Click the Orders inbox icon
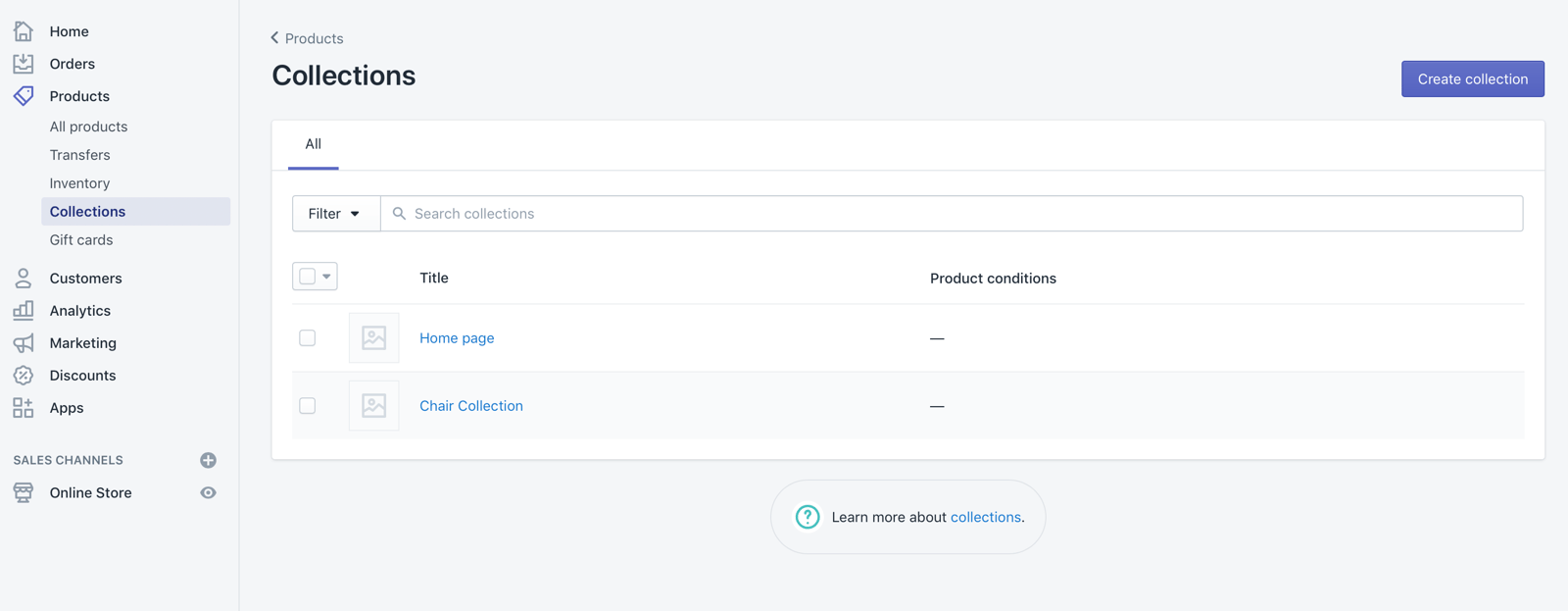Image resolution: width=1568 pixels, height=611 pixels. coord(24,64)
